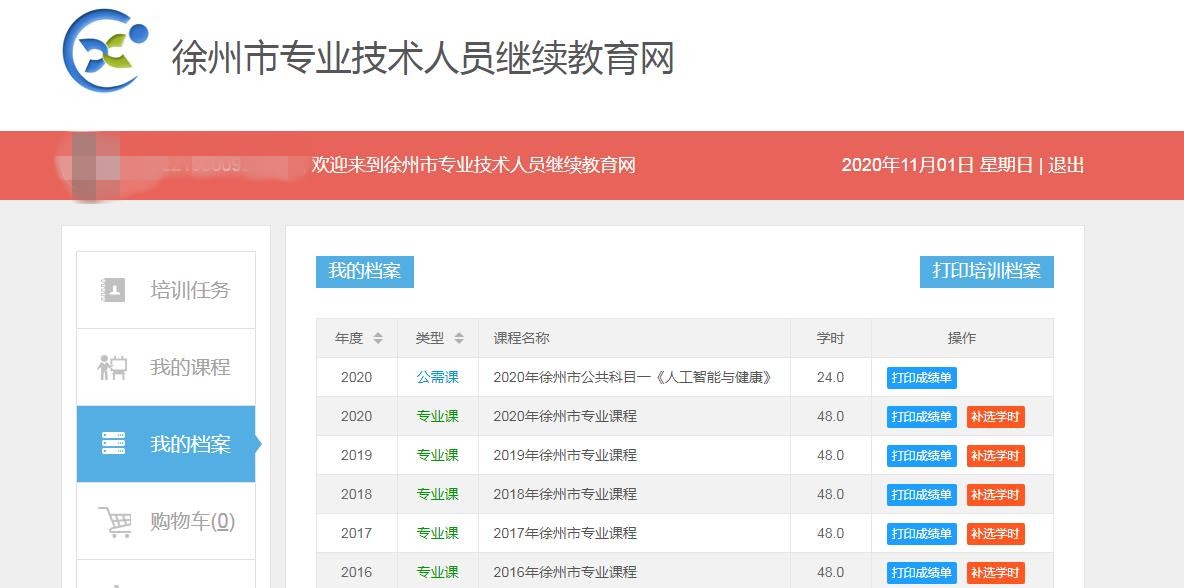Click the 培训任务 notebook icon
This screenshot has width=1184, height=588.
113,290
